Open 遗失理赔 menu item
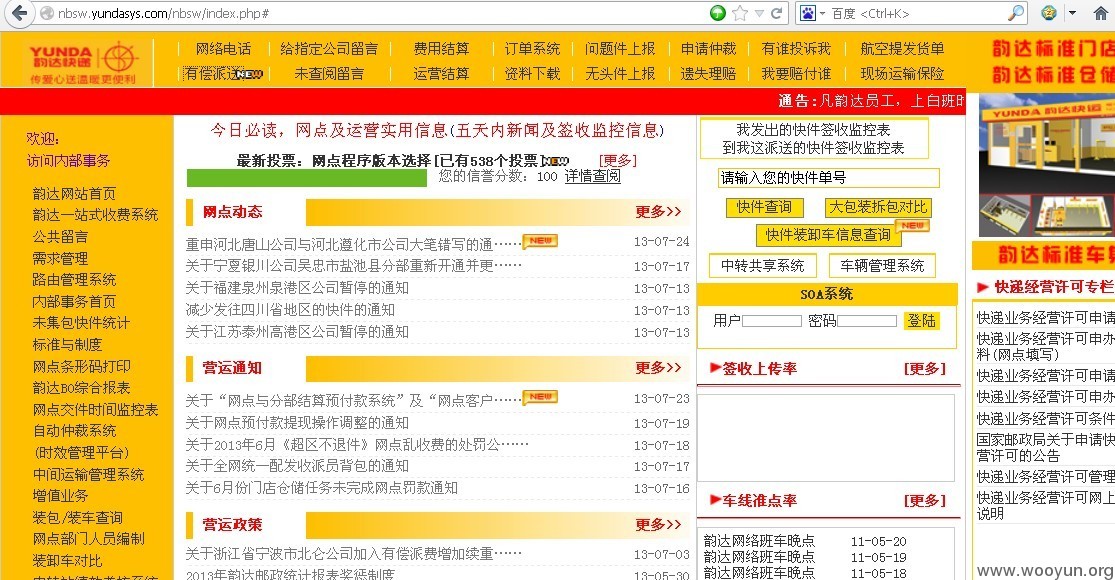Screen dimensions: 1115x580 tap(708, 74)
